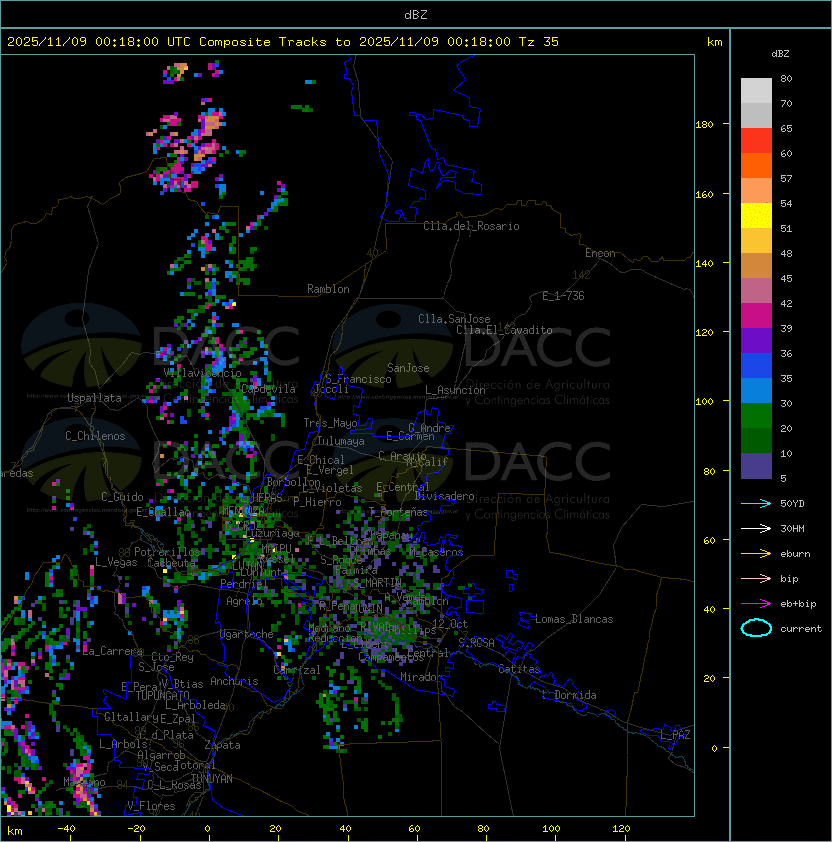Click the dBZ title at the top

416,14
